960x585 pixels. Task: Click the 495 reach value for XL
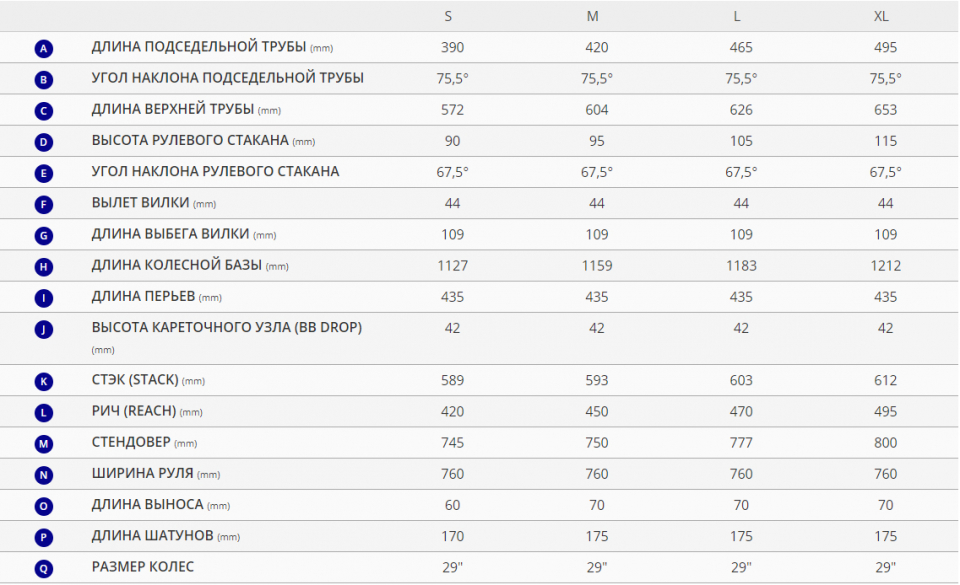point(885,411)
